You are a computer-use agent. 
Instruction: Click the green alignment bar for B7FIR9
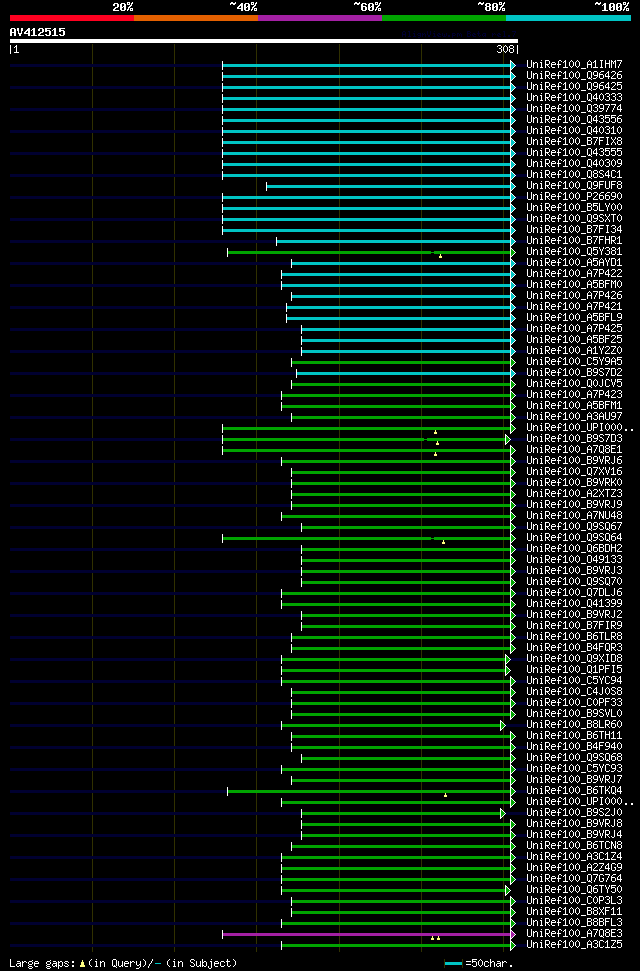406,627
